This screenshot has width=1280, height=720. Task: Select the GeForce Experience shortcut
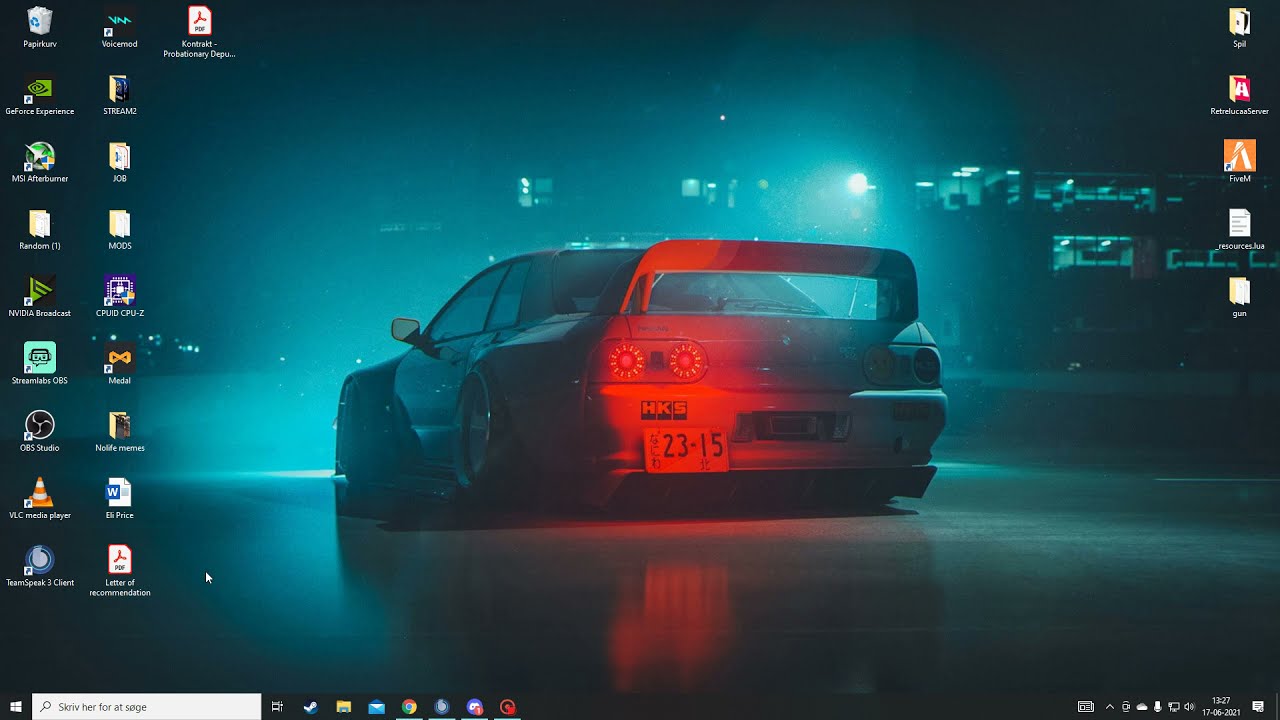point(40,95)
